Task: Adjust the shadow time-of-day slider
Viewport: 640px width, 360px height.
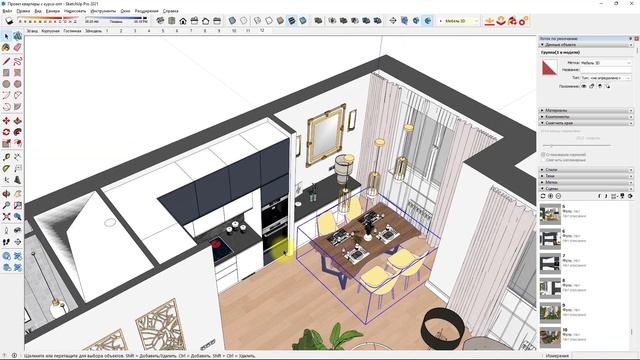Action: 116,18
